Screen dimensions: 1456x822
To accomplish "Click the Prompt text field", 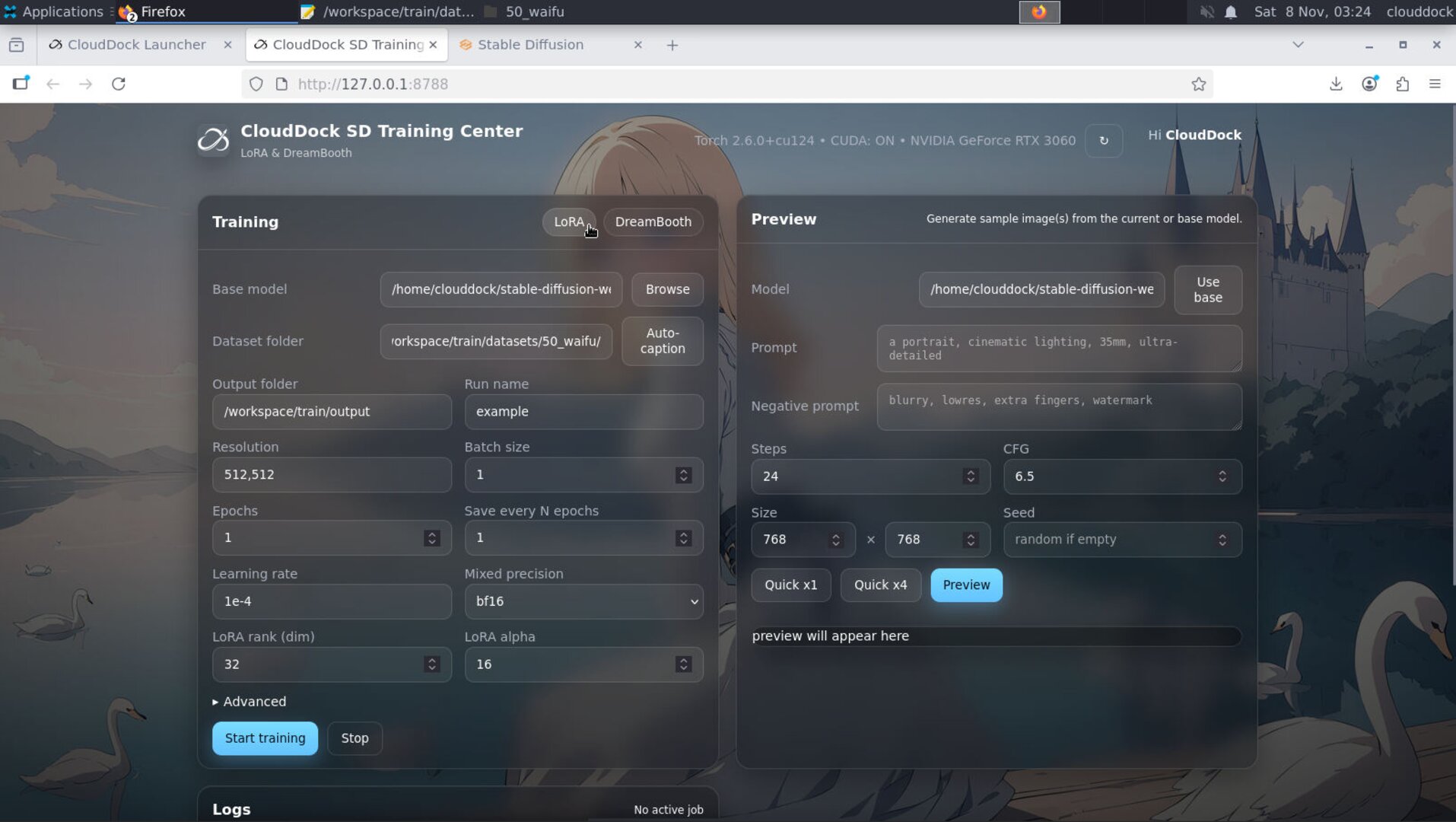I will [1058, 349].
